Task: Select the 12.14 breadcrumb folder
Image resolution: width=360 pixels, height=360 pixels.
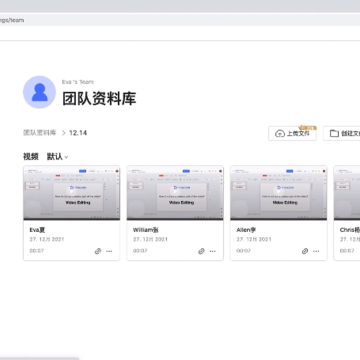Action: (78, 133)
